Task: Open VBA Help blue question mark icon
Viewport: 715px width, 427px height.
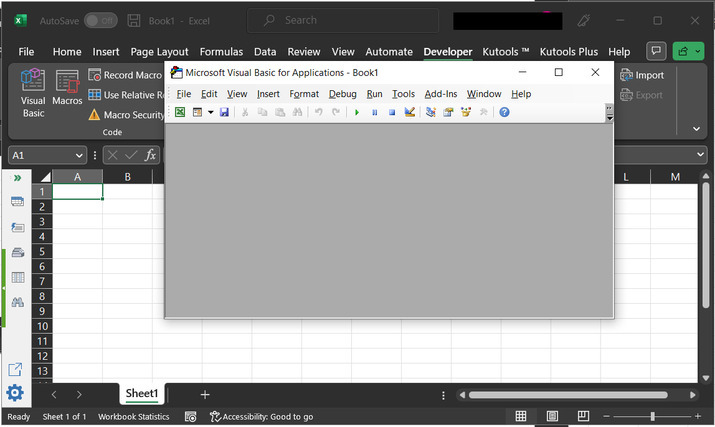Action: pos(504,112)
